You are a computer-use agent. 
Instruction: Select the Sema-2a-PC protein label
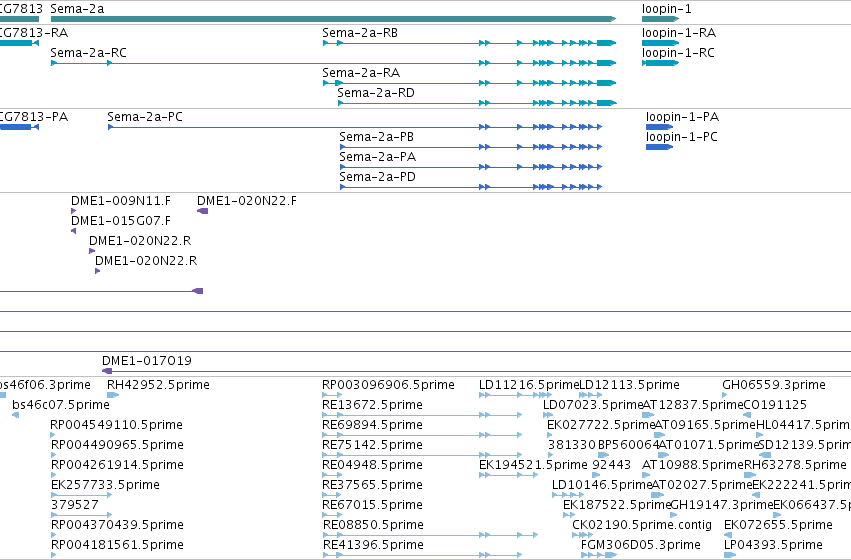click(x=145, y=117)
